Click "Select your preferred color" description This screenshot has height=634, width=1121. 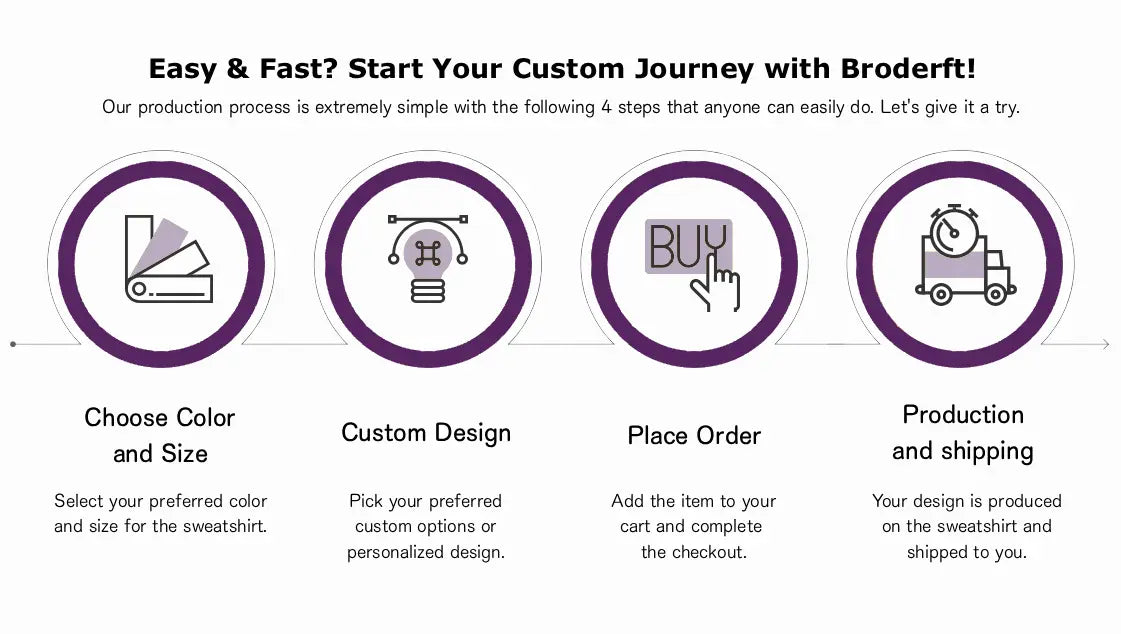pos(161,513)
